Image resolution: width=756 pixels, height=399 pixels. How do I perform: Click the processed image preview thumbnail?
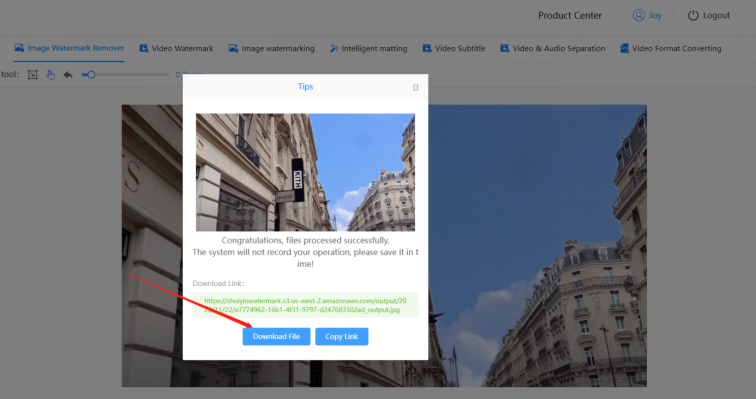pyautogui.click(x=305, y=172)
